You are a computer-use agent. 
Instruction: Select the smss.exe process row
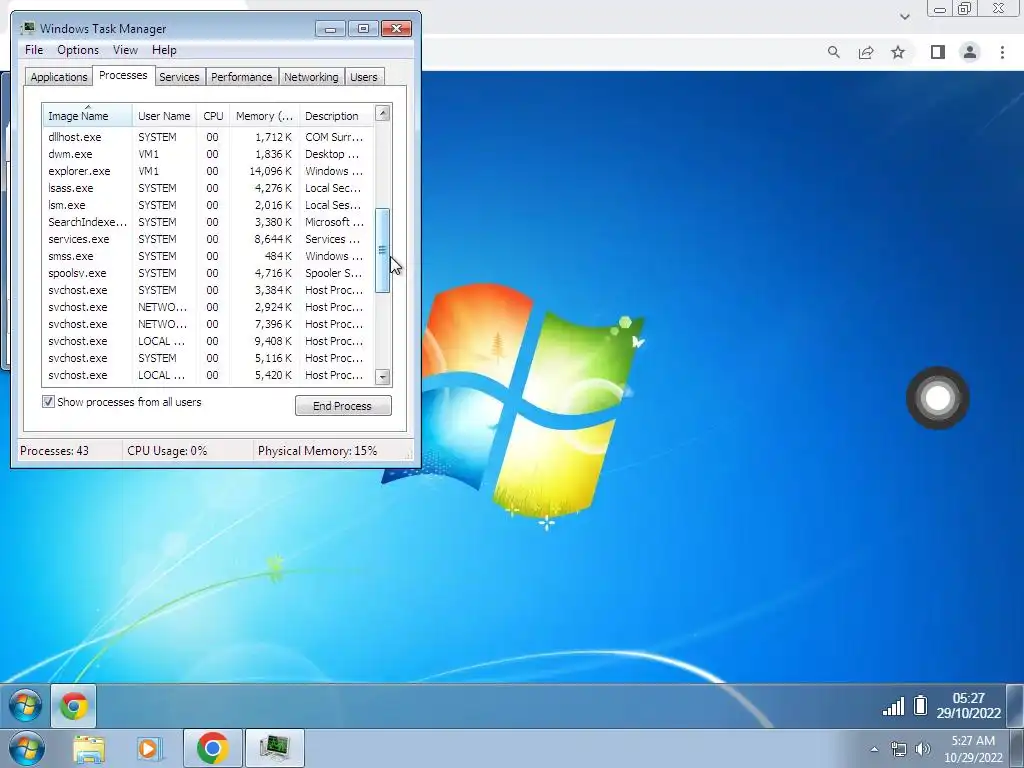click(x=208, y=256)
